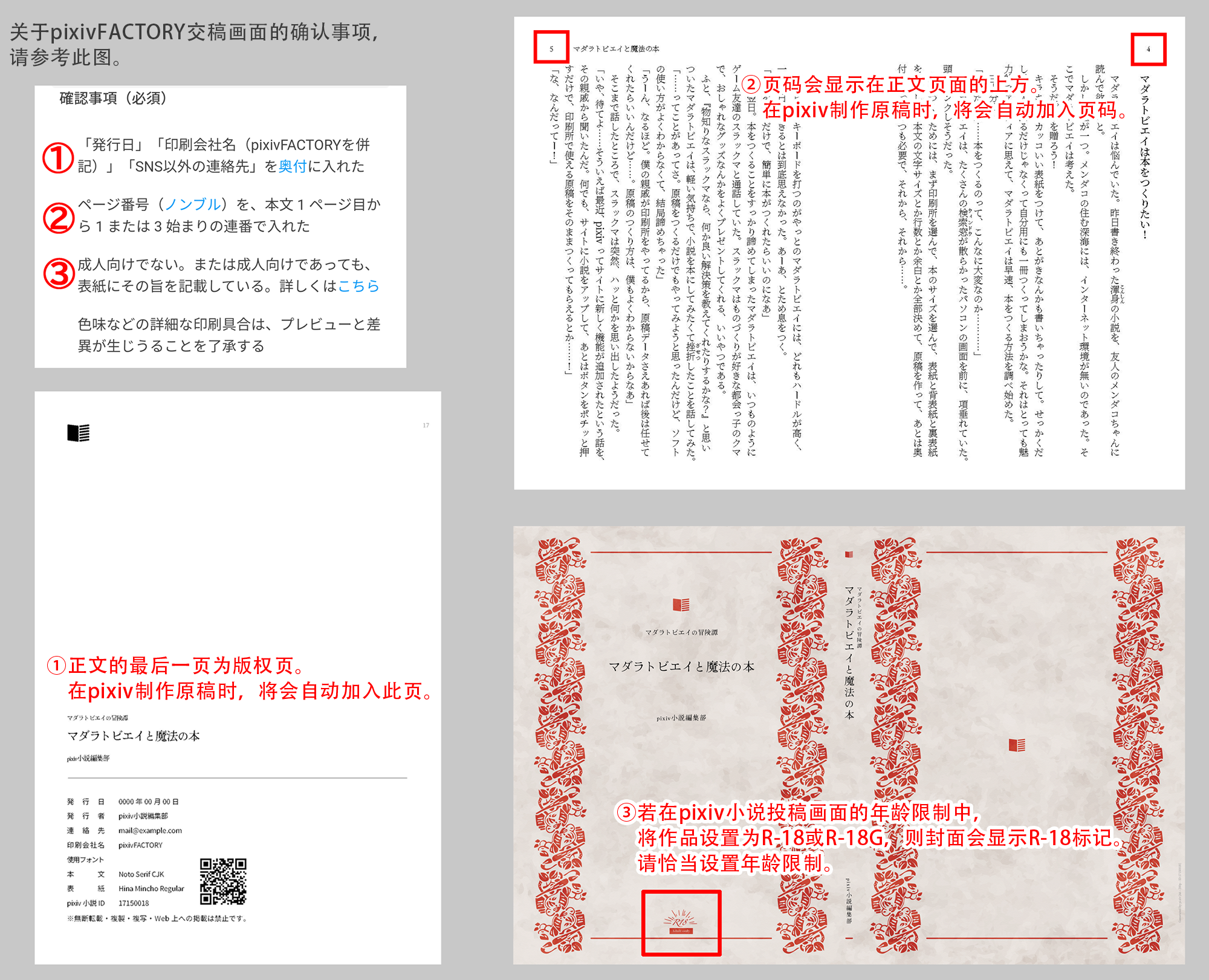This screenshot has width=1209, height=980.
Task: Click the small book icon on spine top
Action: [x=849, y=554]
